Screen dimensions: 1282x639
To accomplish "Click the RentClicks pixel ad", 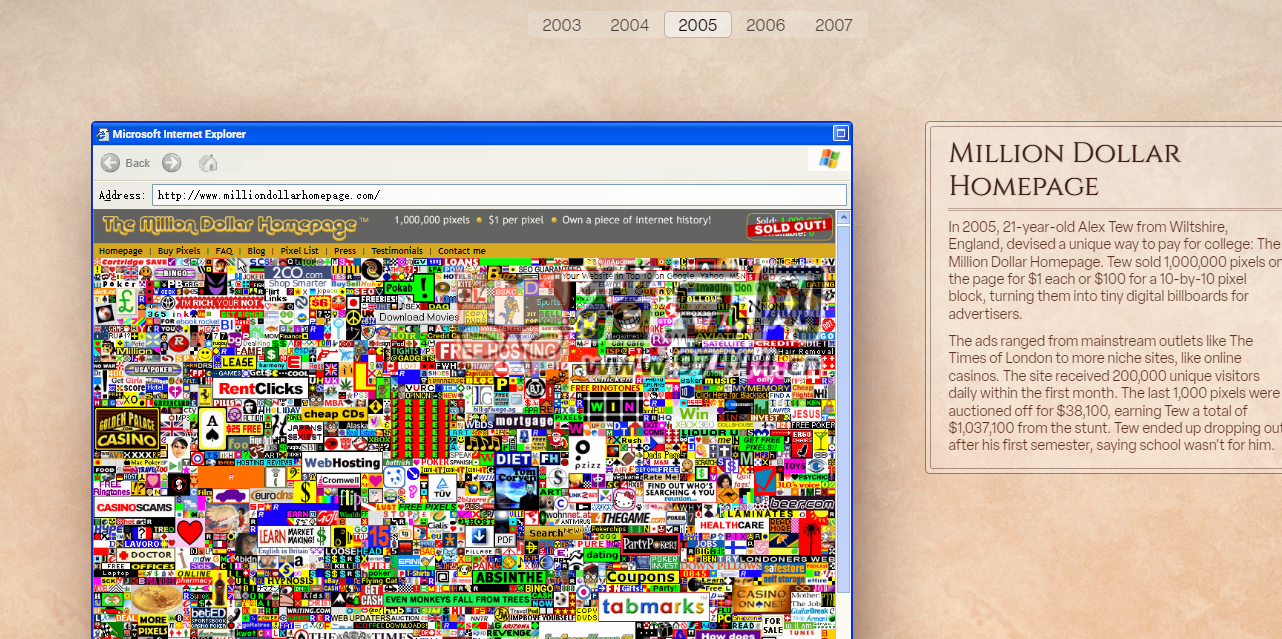I will pyautogui.click(x=261, y=388).
